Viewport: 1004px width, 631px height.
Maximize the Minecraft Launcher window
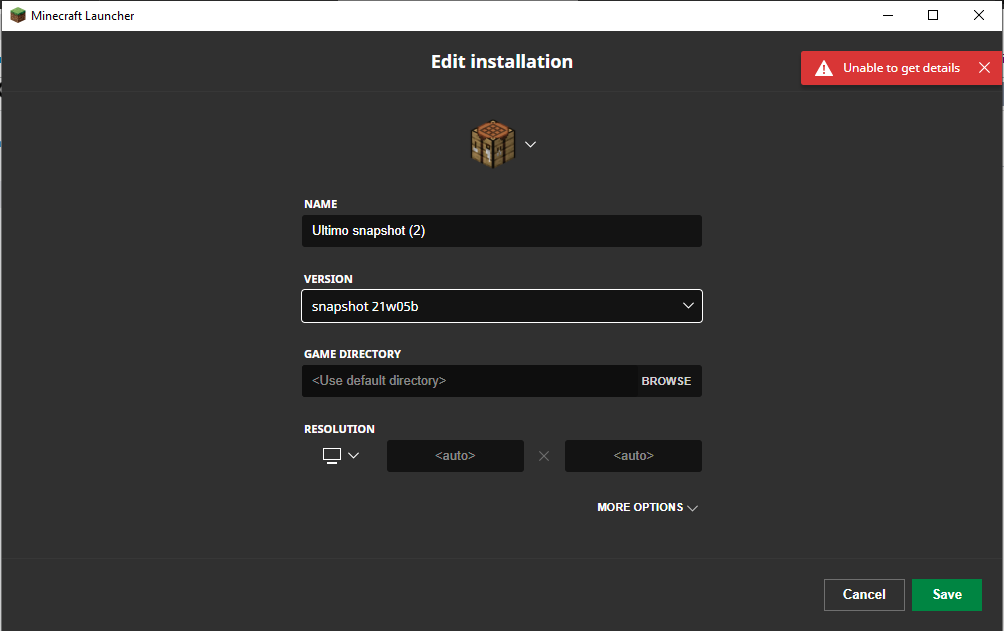point(933,15)
